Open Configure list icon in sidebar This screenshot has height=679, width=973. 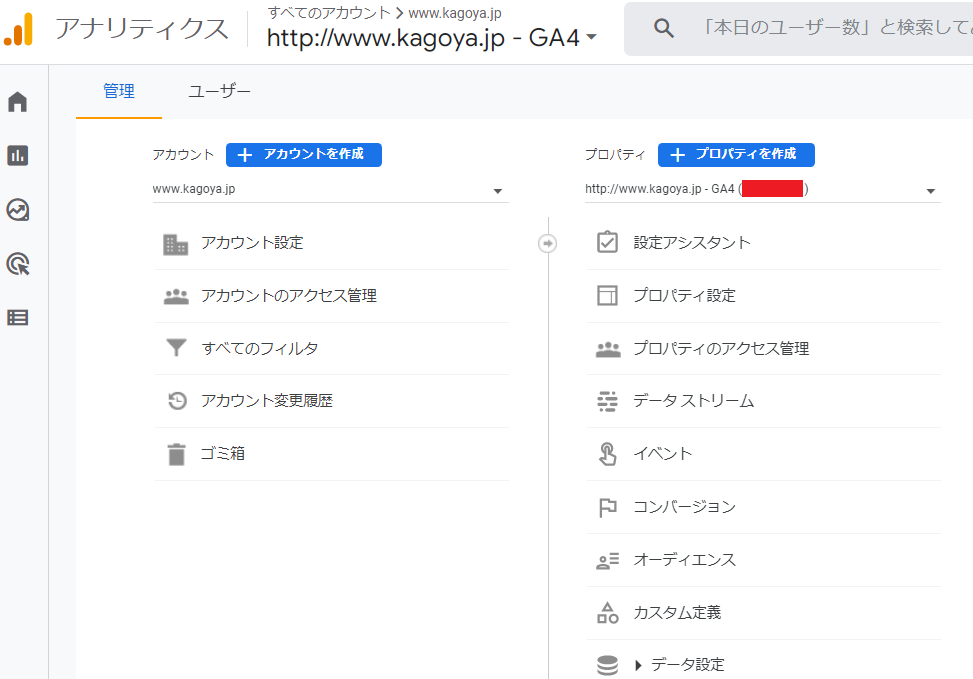coord(17,318)
